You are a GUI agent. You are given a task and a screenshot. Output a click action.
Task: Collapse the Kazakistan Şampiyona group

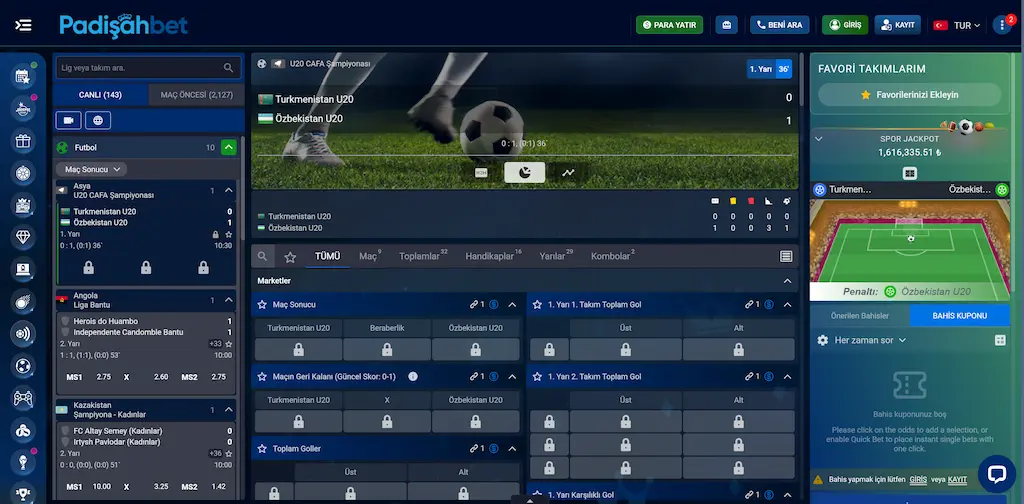[x=229, y=409]
